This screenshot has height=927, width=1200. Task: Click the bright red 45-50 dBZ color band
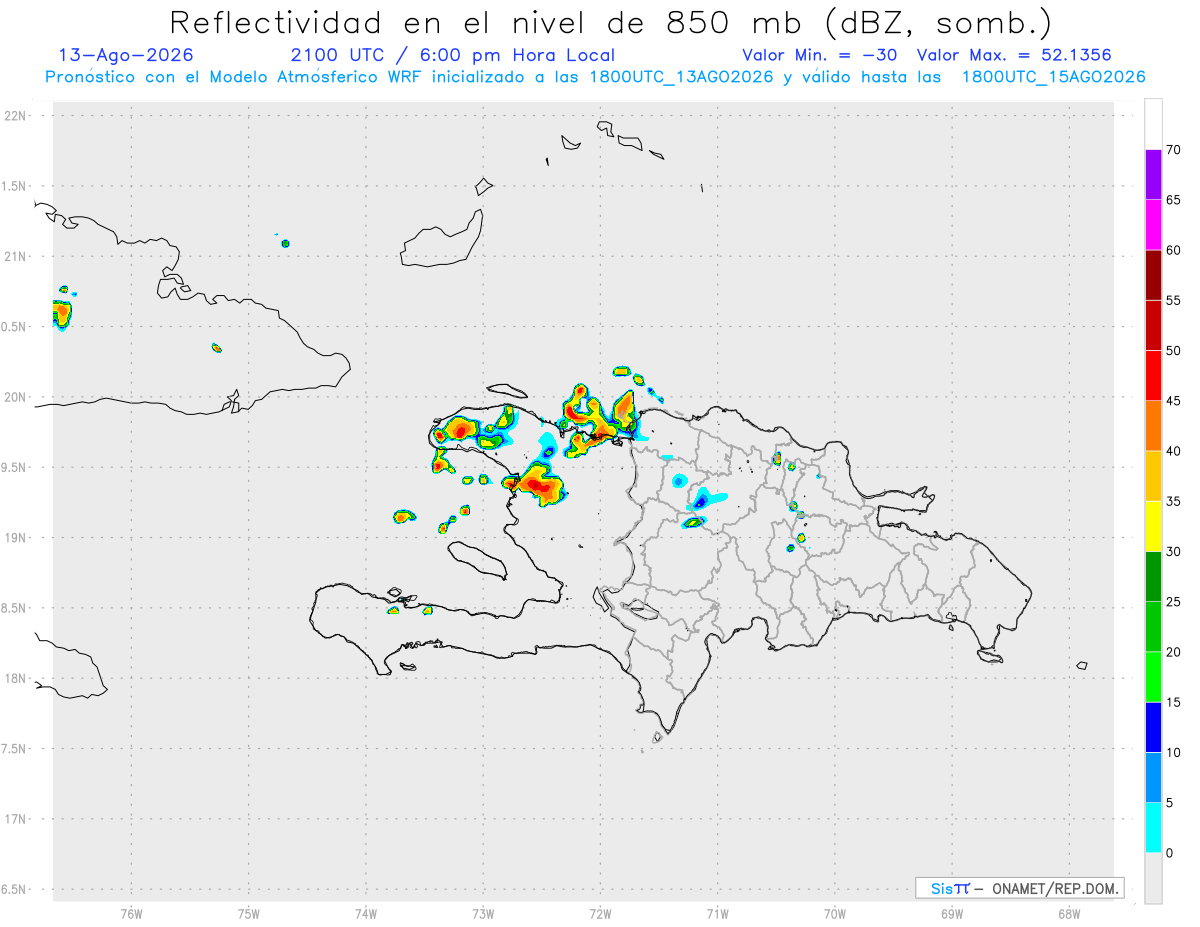(x=1153, y=376)
